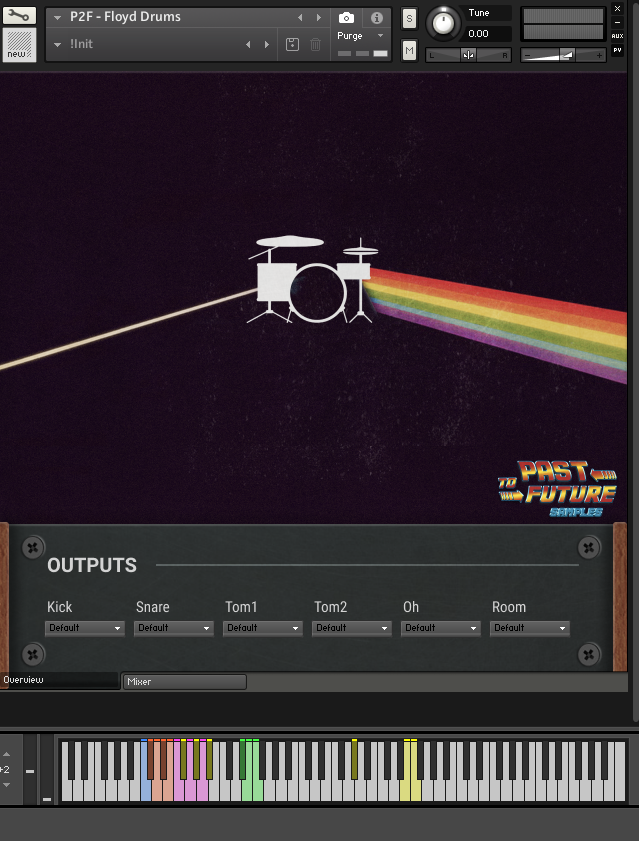Click the blue-highlighted piano key
Viewport: 639px width, 841px height.
click(x=145, y=790)
